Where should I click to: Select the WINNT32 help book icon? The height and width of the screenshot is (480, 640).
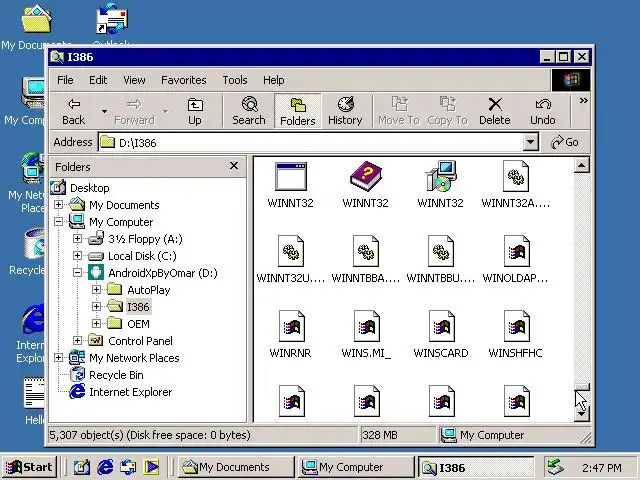[x=365, y=177]
